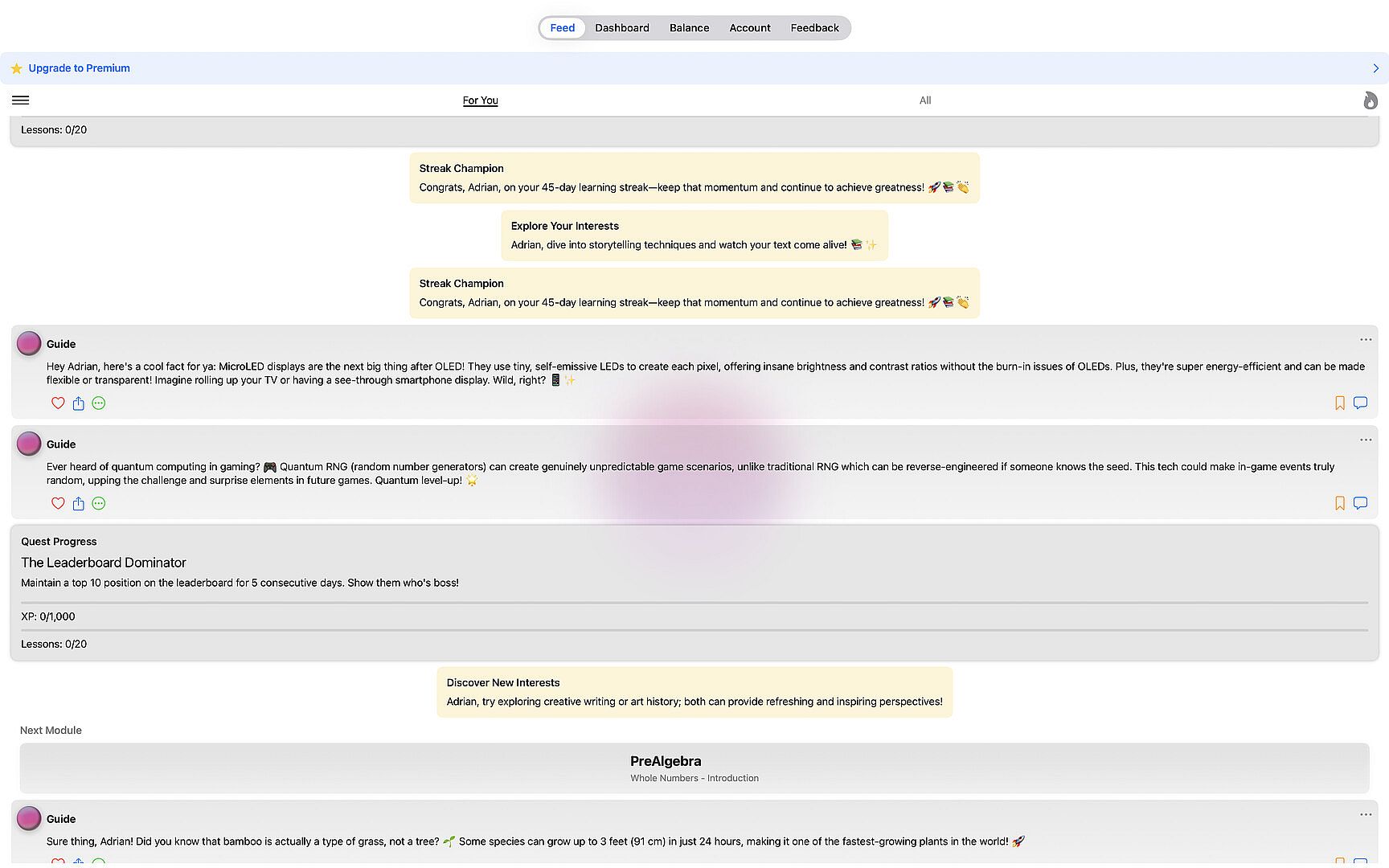This screenshot has height=868, width=1389.
Task: Bookmark the quantum computing gaming post
Action: tap(1340, 504)
